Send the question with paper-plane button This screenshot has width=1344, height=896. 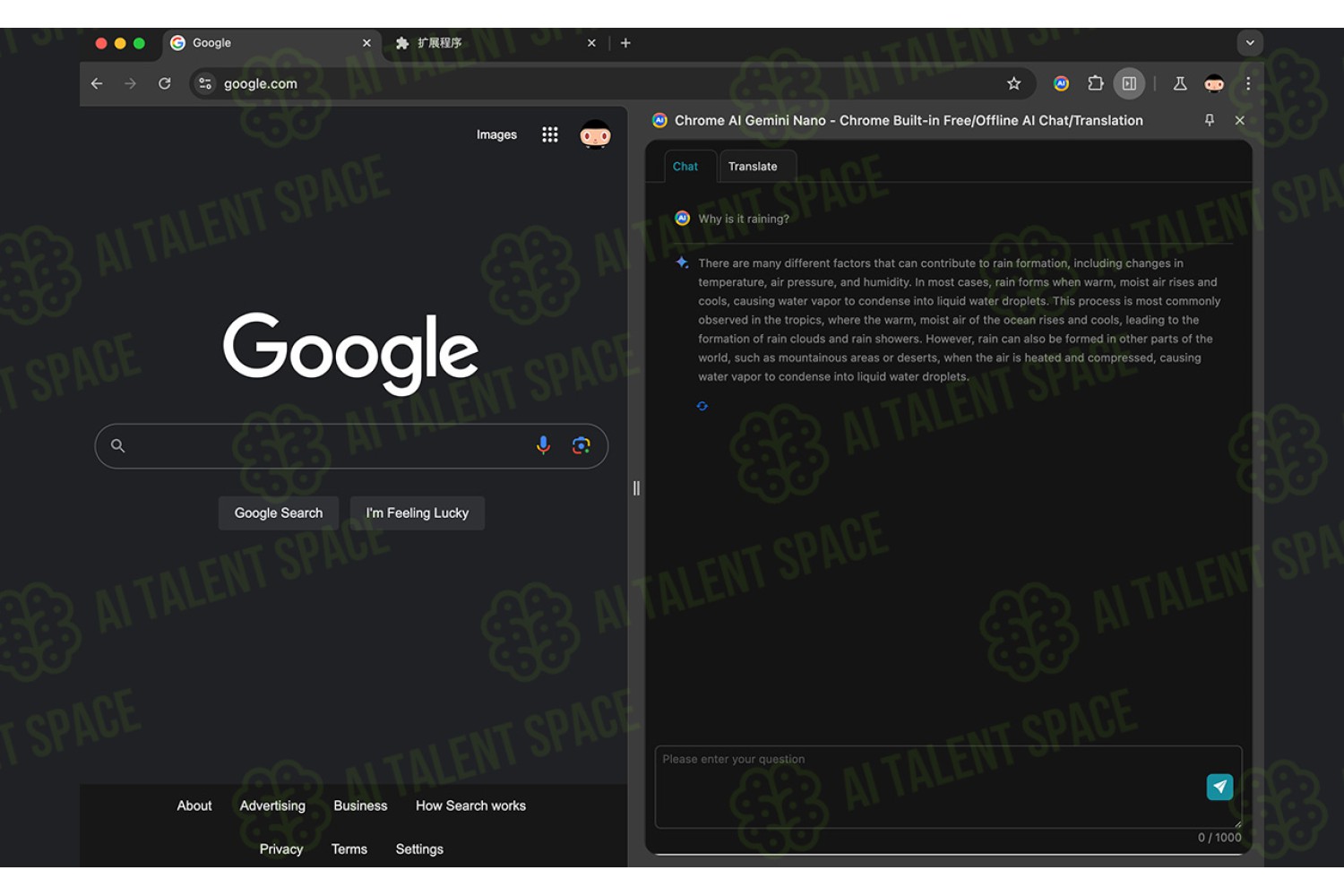pyautogui.click(x=1219, y=787)
